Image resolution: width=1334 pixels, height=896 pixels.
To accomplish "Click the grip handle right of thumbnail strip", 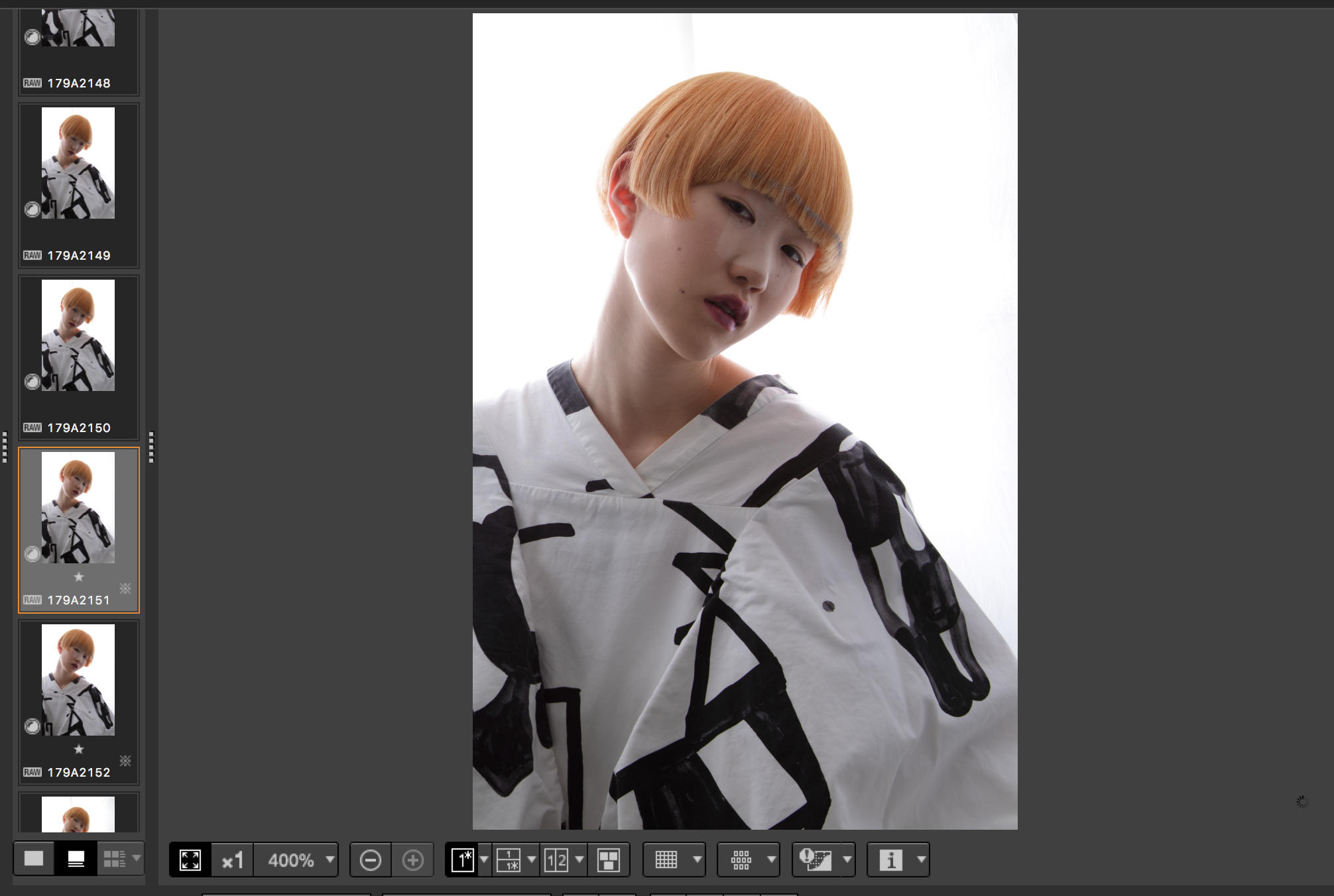I will click(151, 447).
